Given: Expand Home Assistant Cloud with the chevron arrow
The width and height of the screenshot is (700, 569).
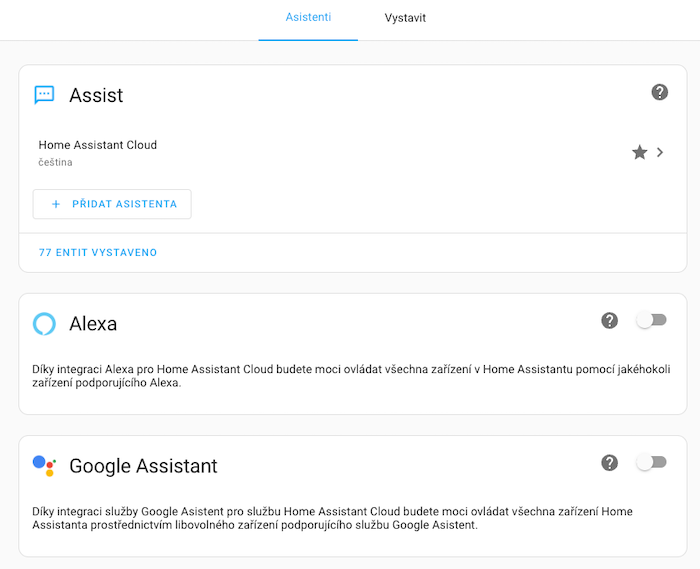Looking at the screenshot, I should coord(660,153).
